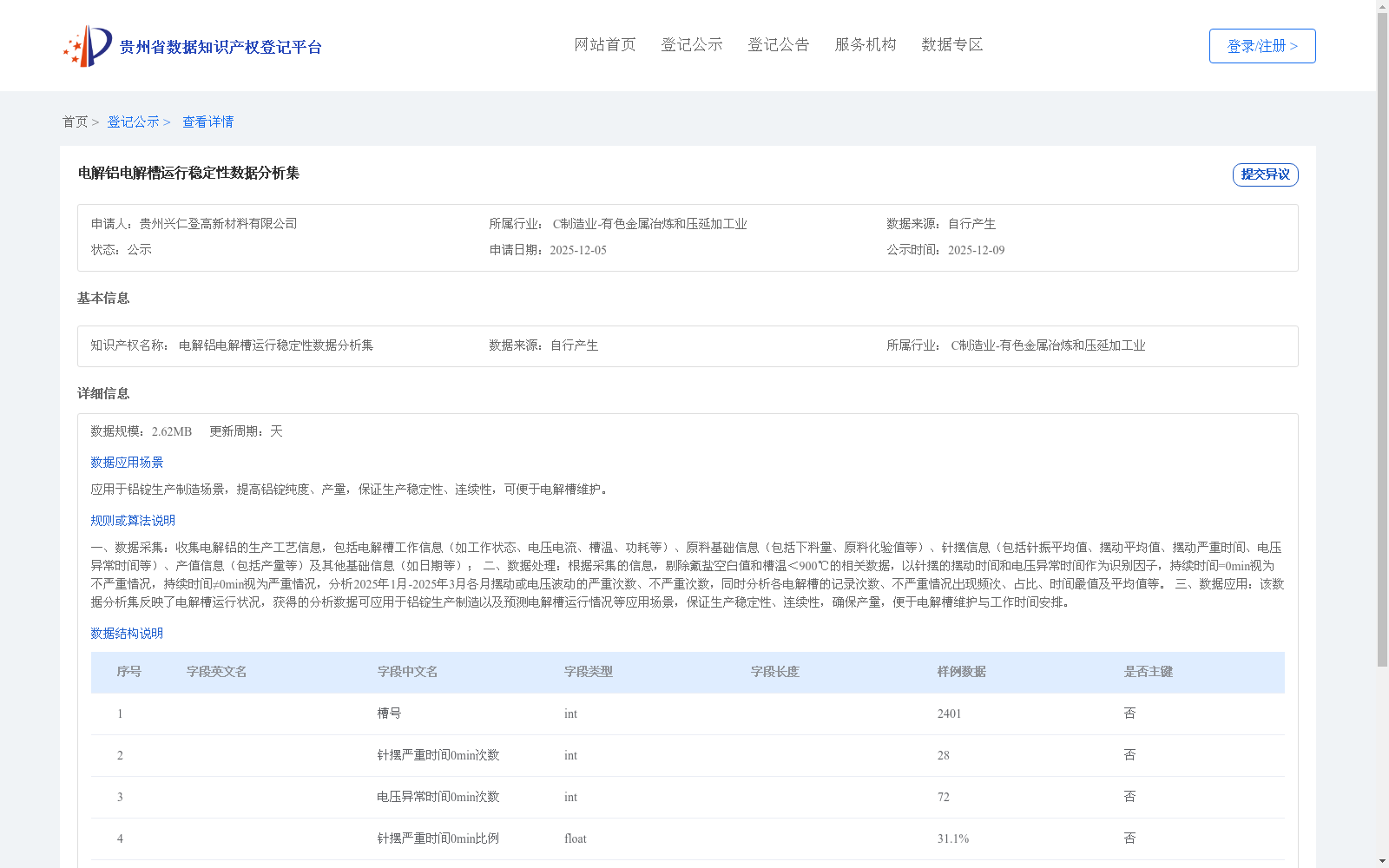Viewport: 1389px width, 868px height.
Task: Click the 数据结构说明 heading
Action: 127,634
